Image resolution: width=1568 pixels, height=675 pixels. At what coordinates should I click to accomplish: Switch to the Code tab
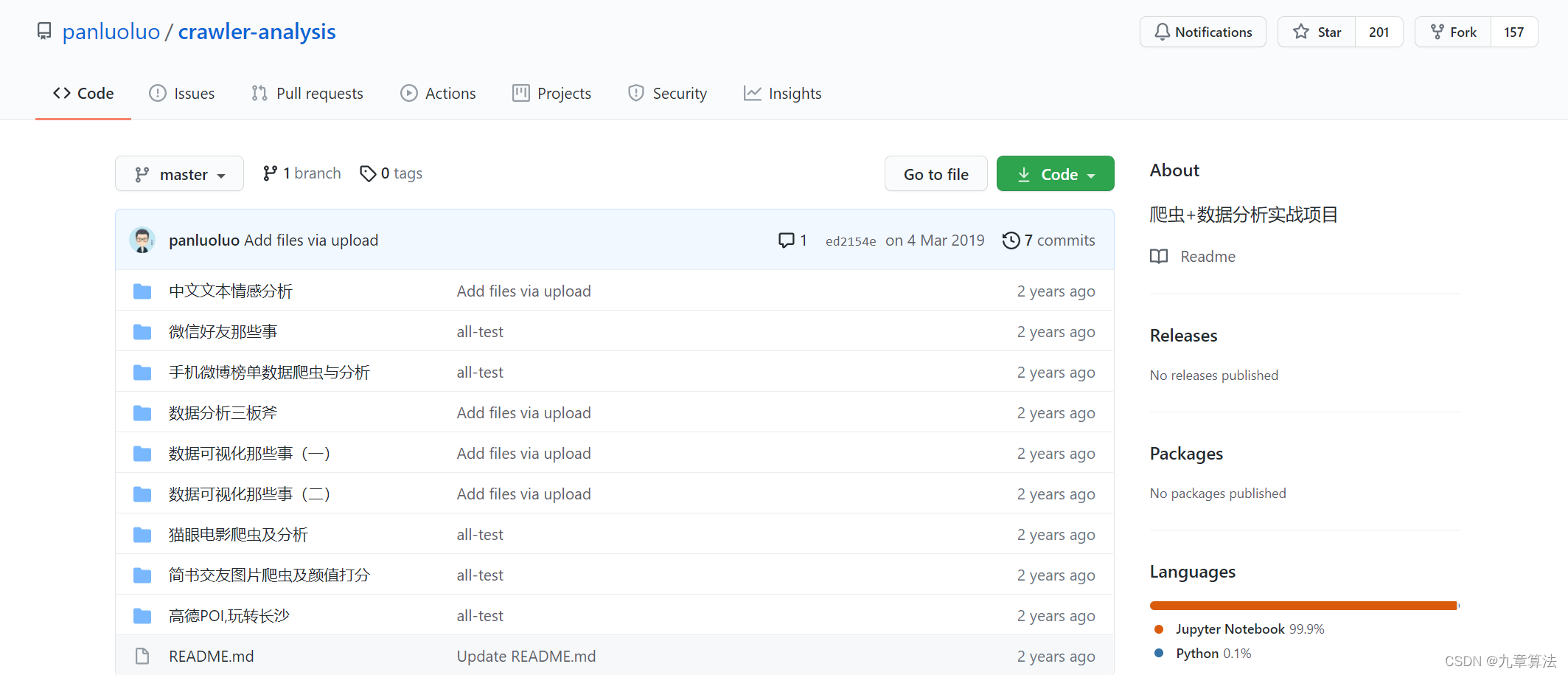click(83, 94)
